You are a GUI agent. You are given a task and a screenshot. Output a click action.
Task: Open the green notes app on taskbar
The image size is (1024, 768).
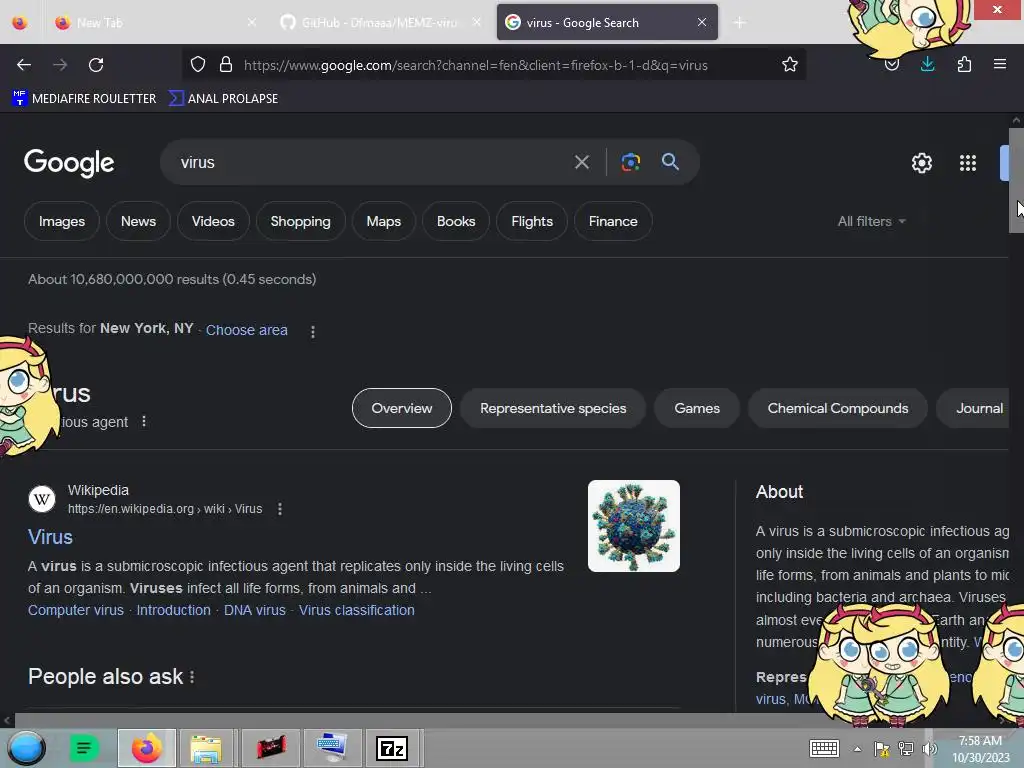pos(84,748)
